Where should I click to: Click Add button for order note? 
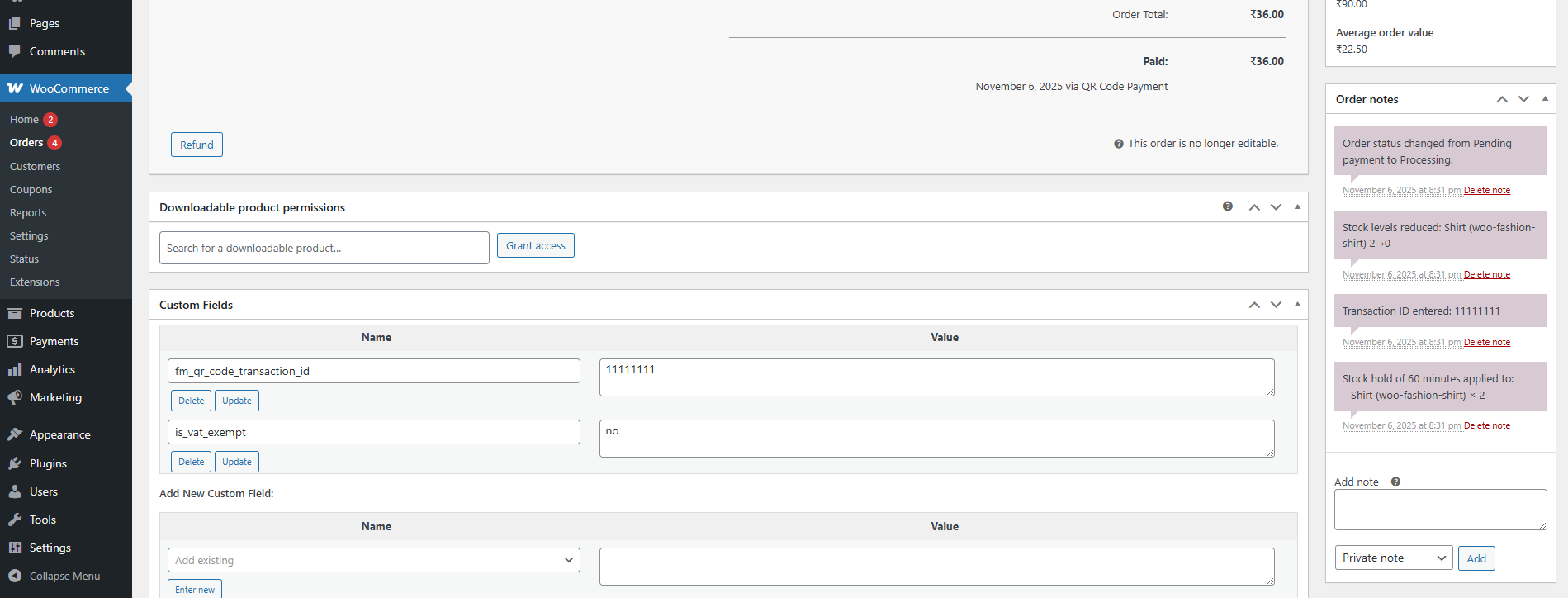point(1476,558)
